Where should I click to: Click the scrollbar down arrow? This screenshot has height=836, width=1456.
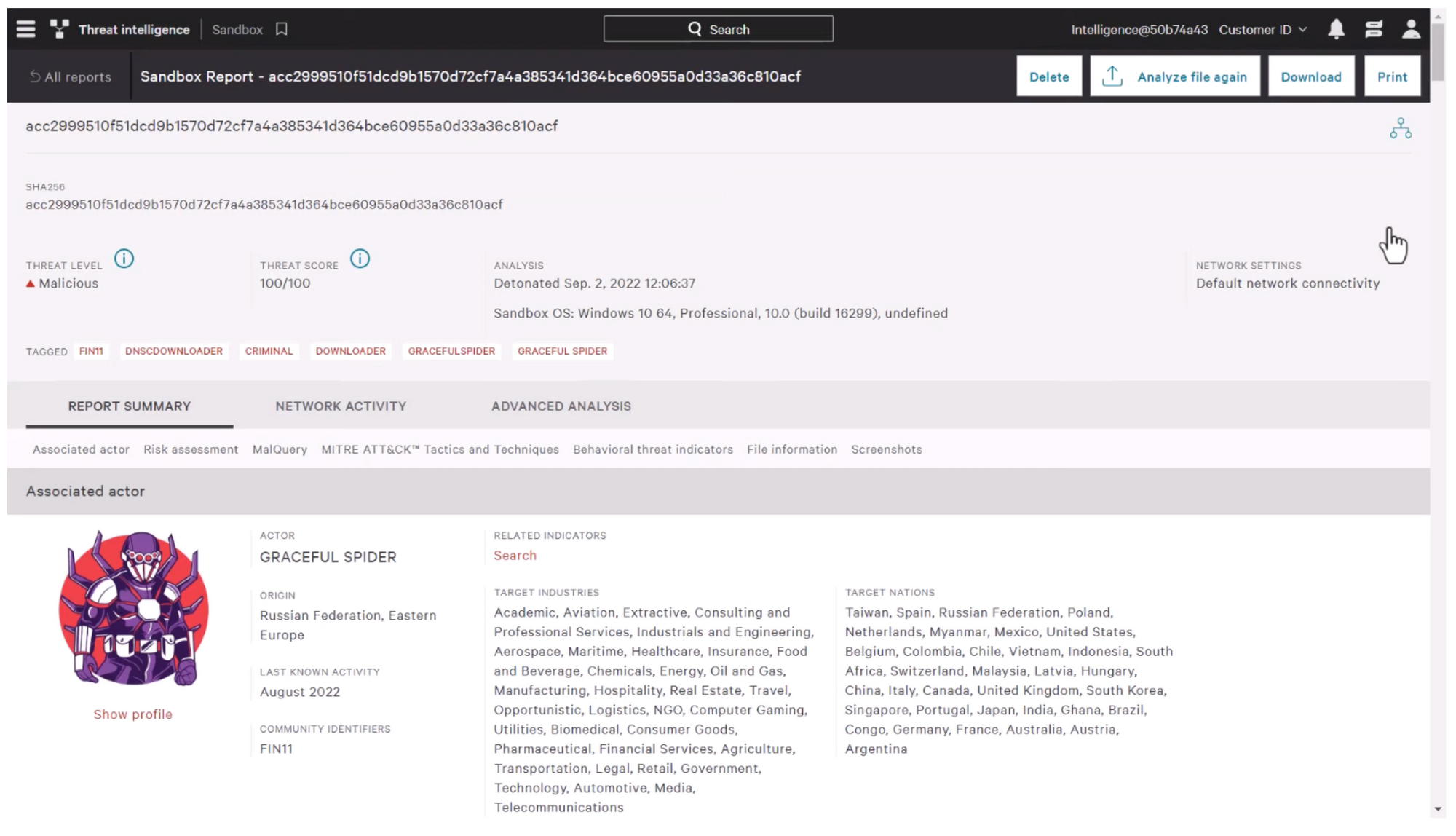(x=1438, y=809)
